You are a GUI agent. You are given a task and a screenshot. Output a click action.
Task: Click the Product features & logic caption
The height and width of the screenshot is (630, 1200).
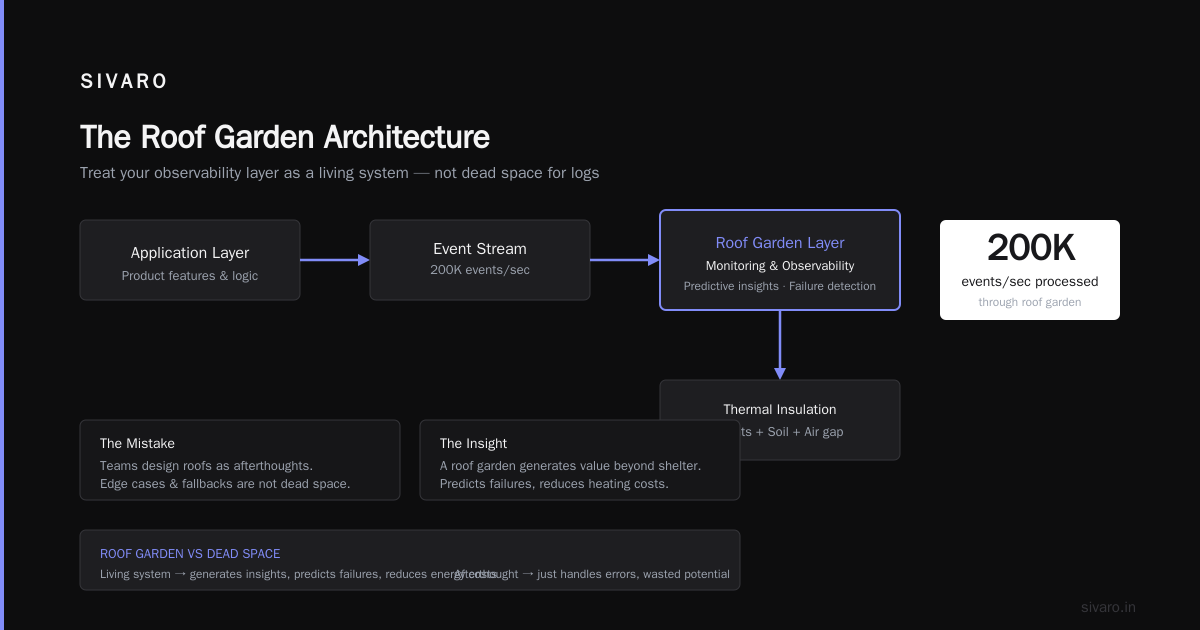tap(190, 276)
